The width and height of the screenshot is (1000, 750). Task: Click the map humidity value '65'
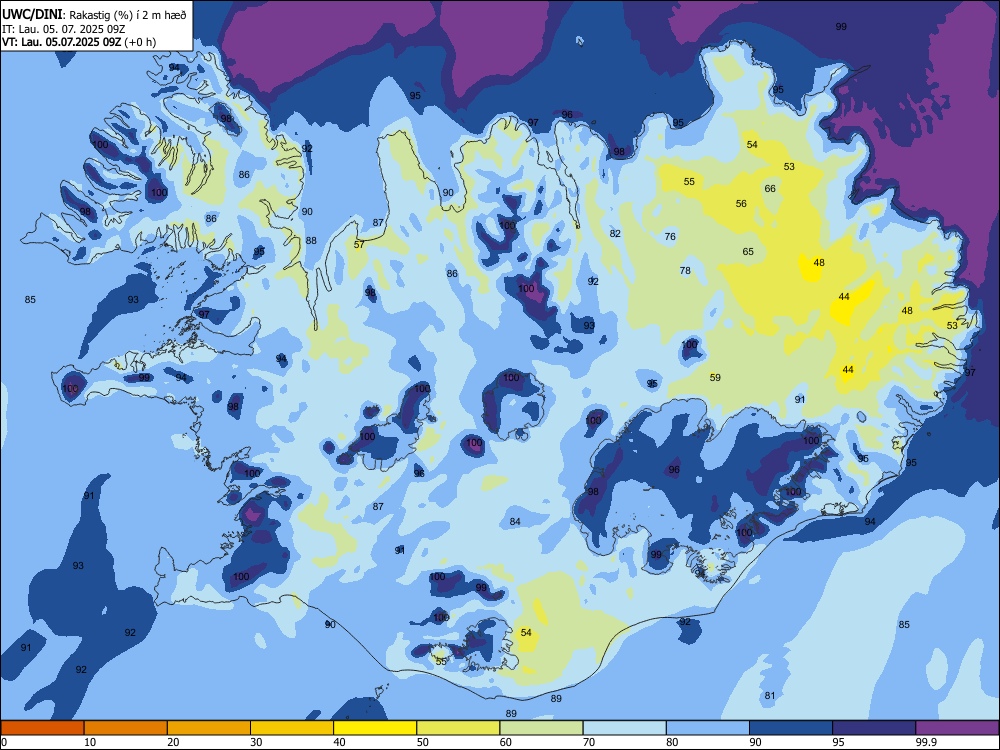point(748,252)
